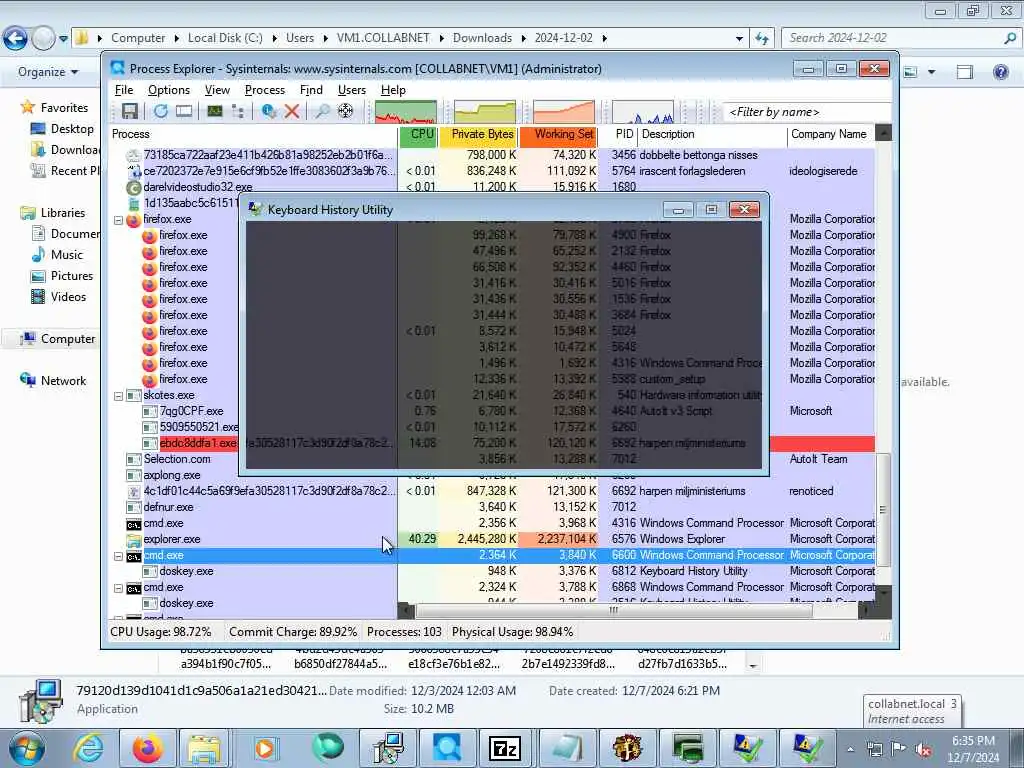Open the System Information toolbar icon

click(x=215, y=112)
